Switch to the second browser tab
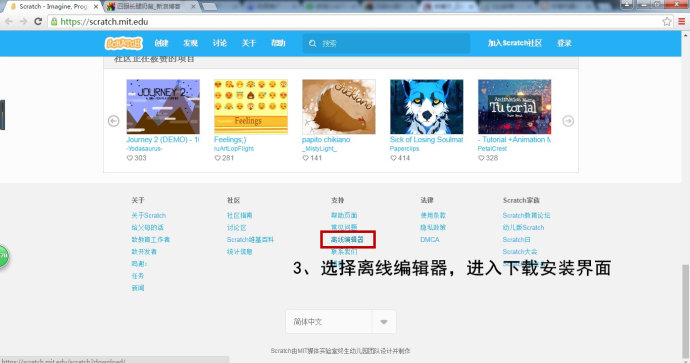Viewport: 690px width, 363px height. pos(151,7)
